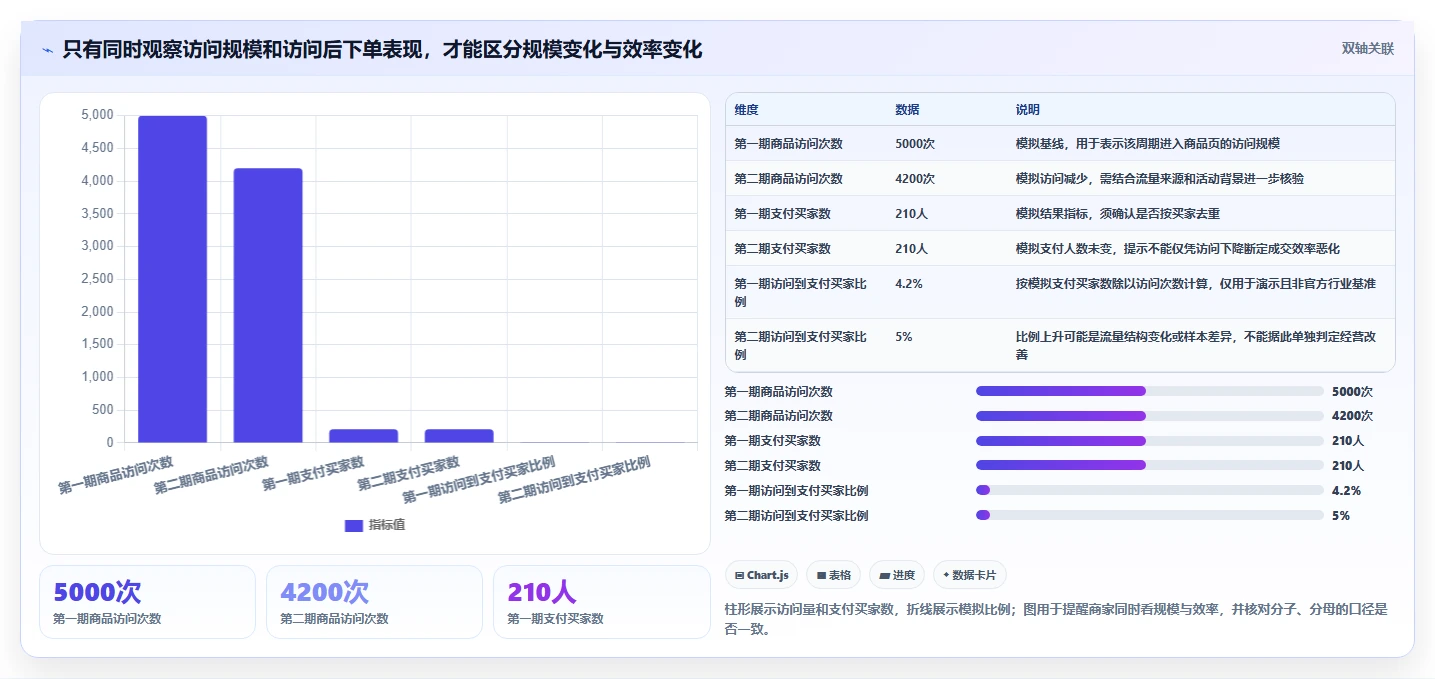
Task: Click the short 第一期支付买家数 bar in chart
Action: (364, 436)
